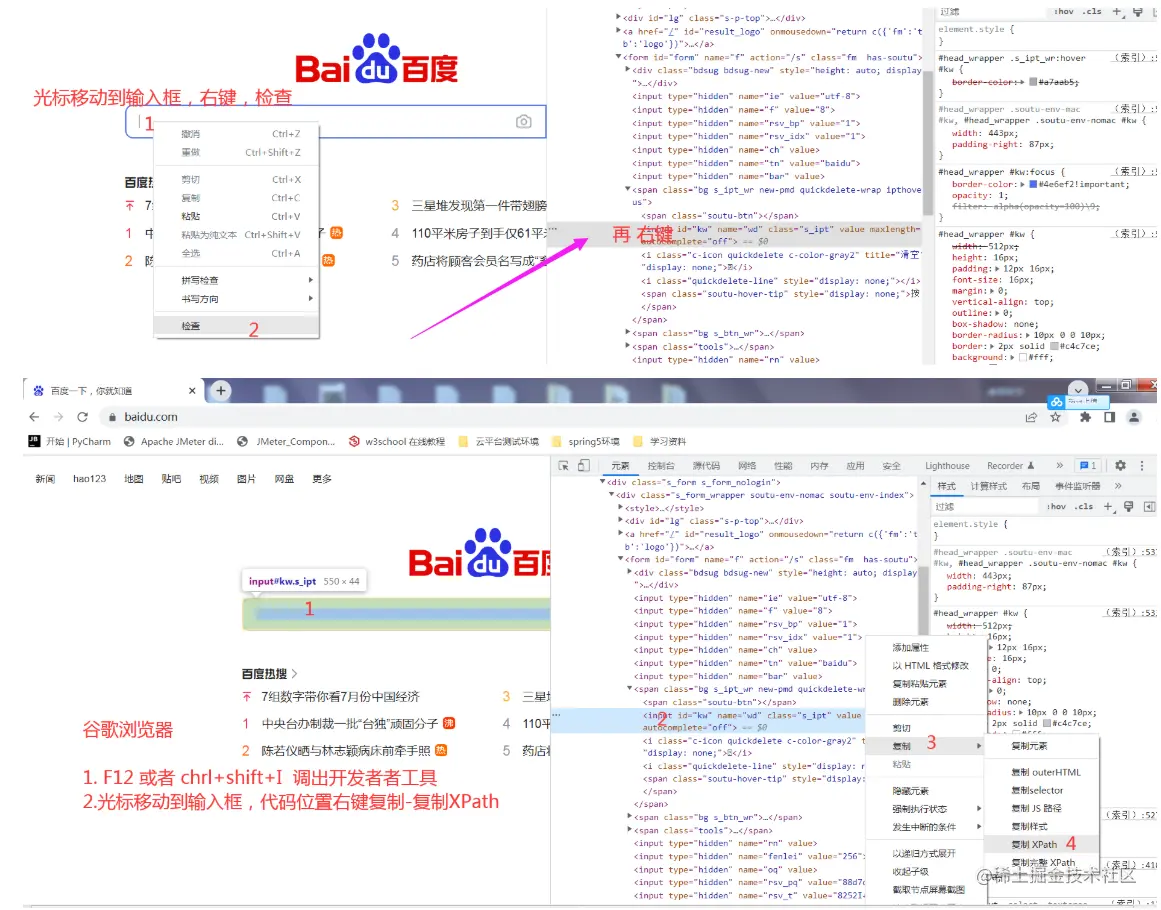Open the spring5环境 bookmark folder

tap(586, 441)
